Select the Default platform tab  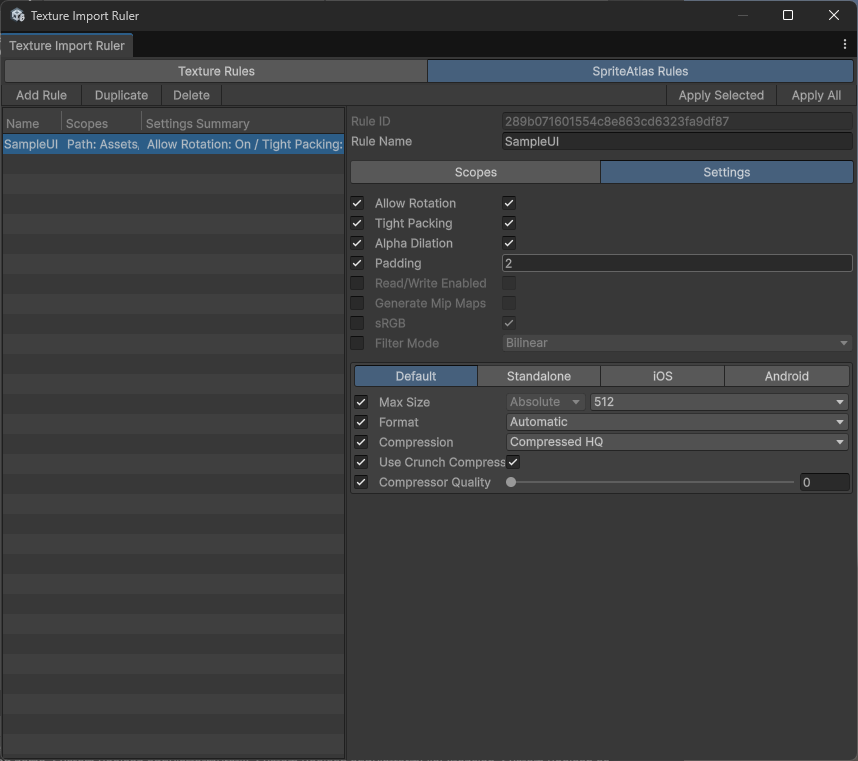tap(416, 376)
